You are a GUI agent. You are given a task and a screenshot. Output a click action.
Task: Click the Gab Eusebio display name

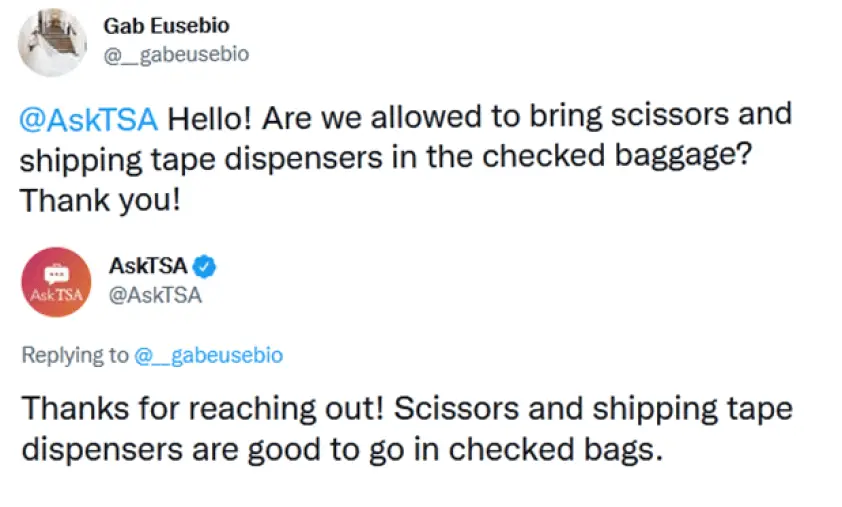point(166,26)
